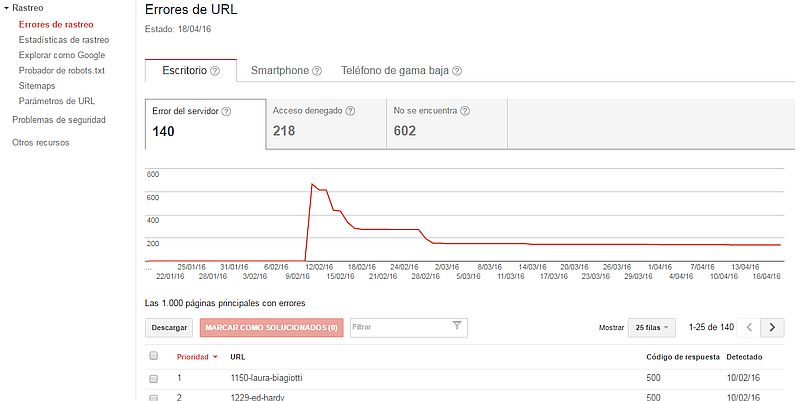This screenshot has width=800, height=401.
Task: Click help icon beside Smartphone tab
Action: coord(317,71)
